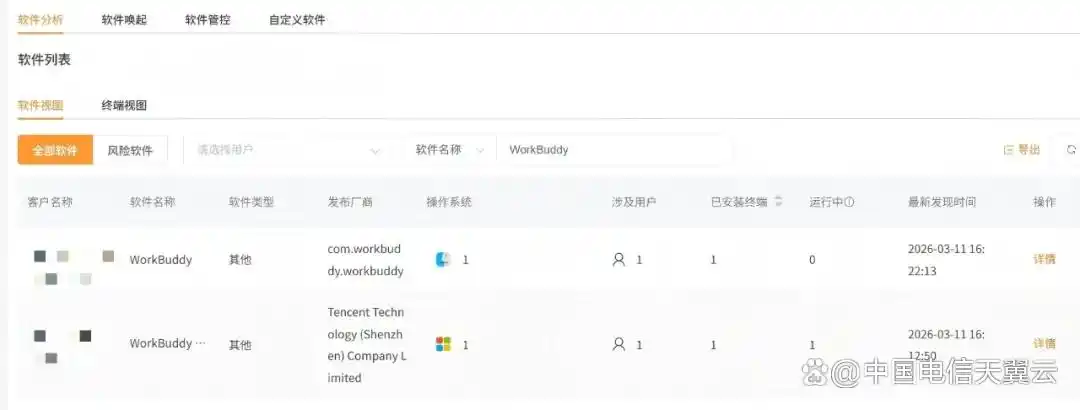Open the 请选择用户 dropdown
The height and width of the screenshot is (410, 1080).
tap(288, 150)
